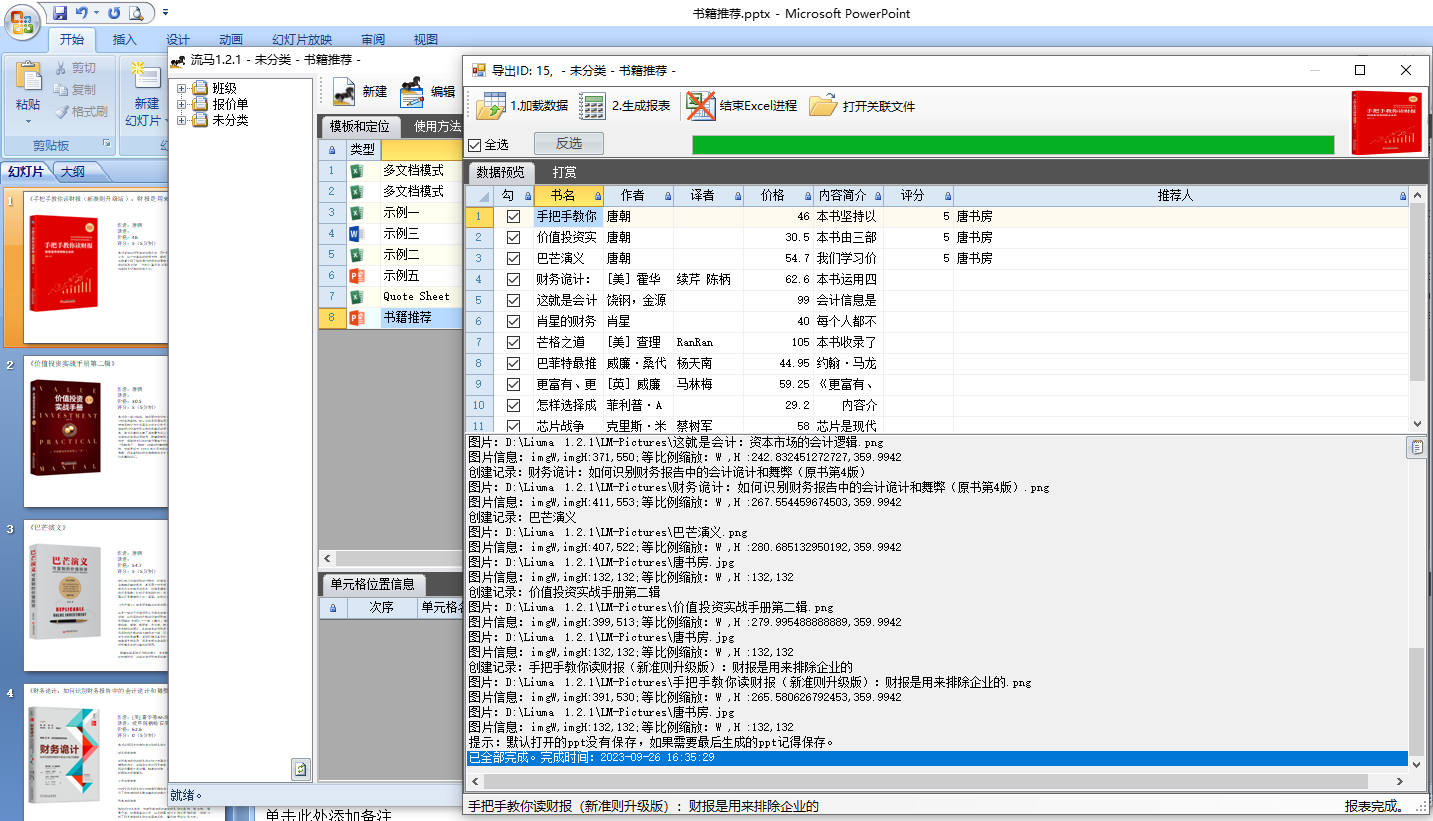The height and width of the screenshot is (821, 1433).
Task: Click the 类型 column header in template list
Action: (x=363, y=149)
